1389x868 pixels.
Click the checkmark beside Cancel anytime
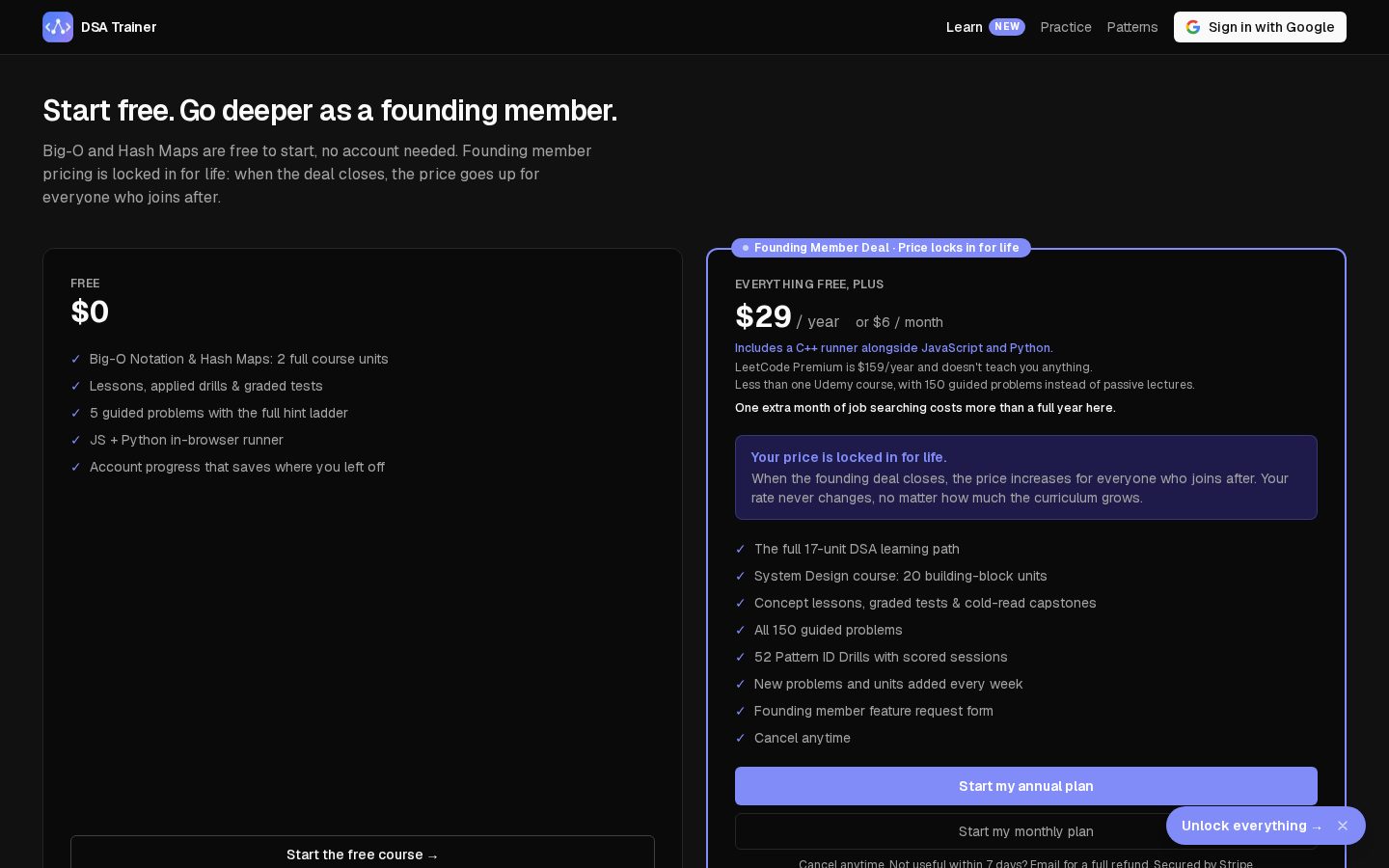pos(741,738)
